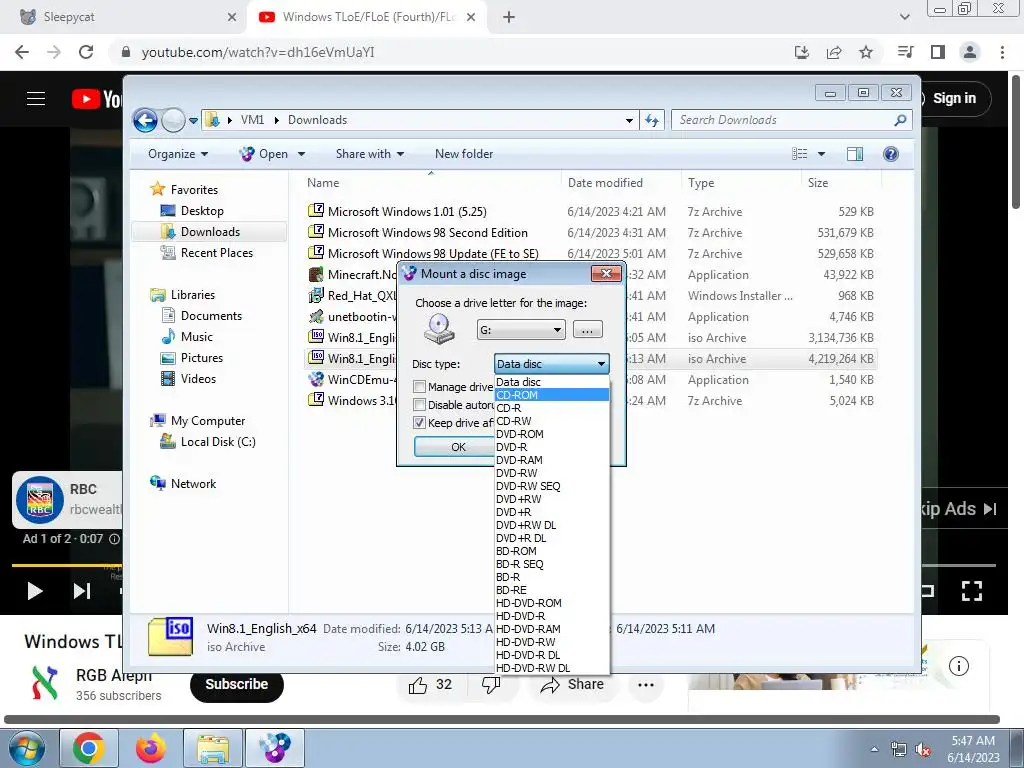The height and width of the screenshot is (768, 1024).
Task: Subscribe to RGB channel
Action: 236,684
